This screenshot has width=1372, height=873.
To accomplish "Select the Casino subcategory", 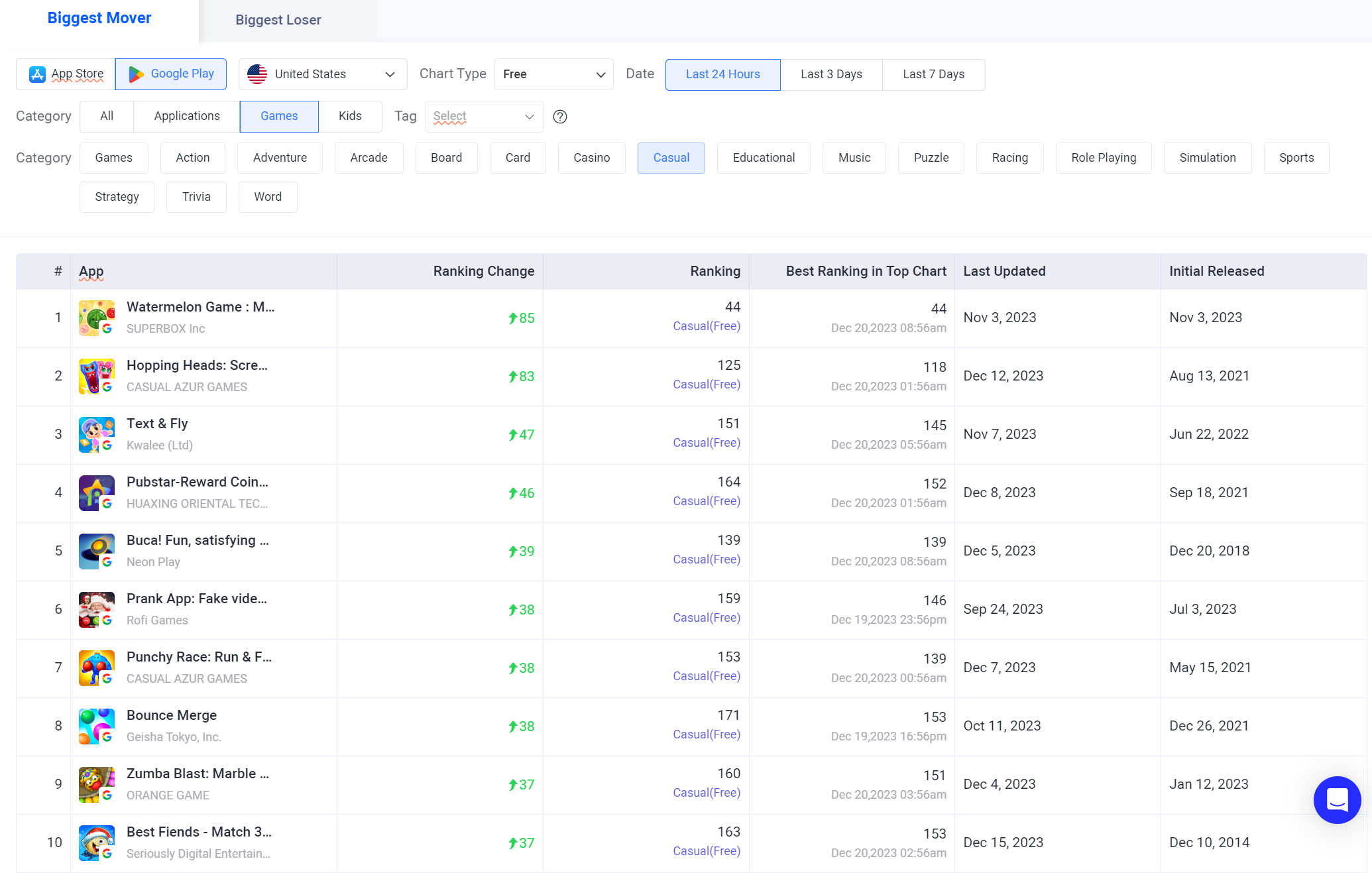I will [x=592, y=158].
